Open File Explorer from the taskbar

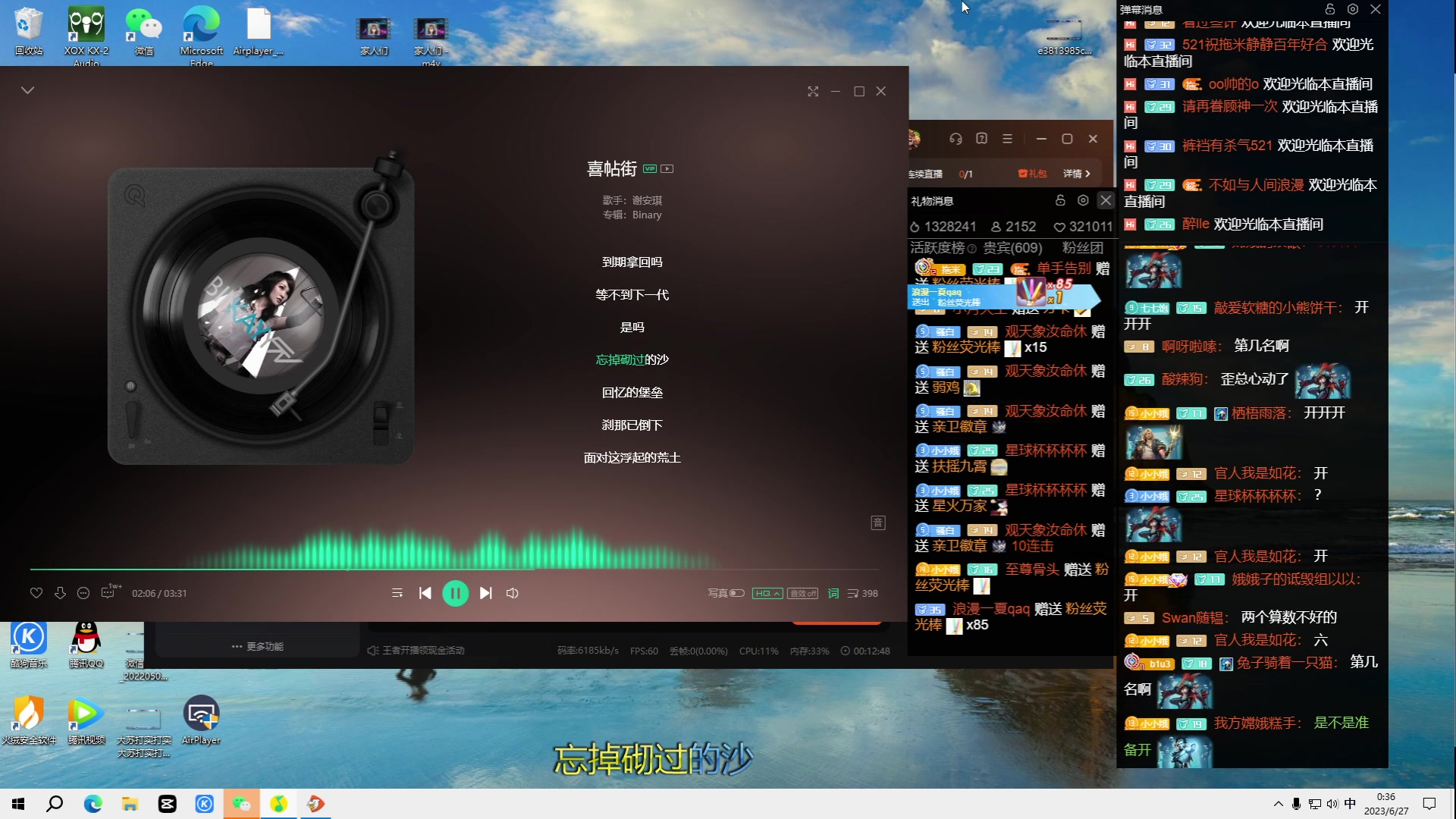(130, 804)
